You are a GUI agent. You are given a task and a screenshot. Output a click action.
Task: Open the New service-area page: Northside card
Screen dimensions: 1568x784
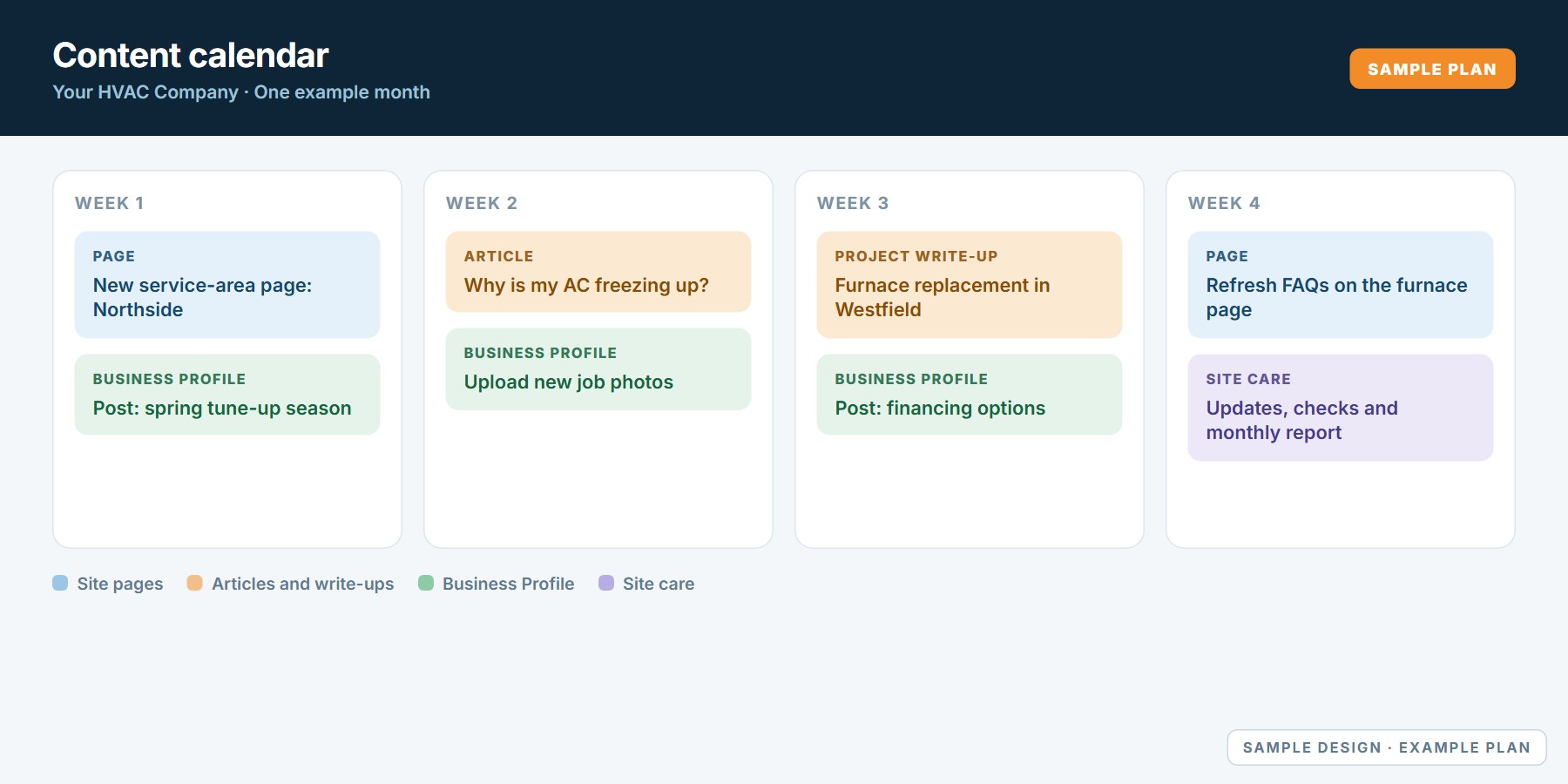coord(227,285)
